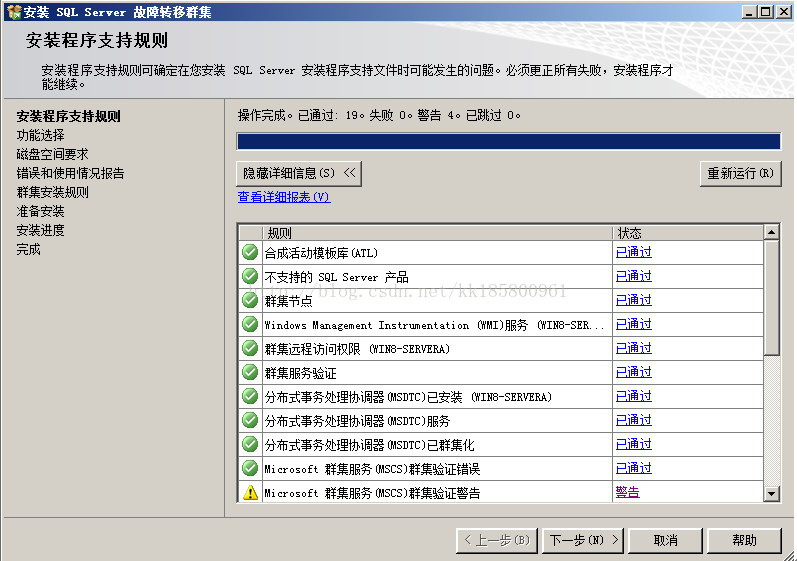Open 已通过 link for 不支持的 SQL Server 产品
Image resolution: width=797 pixels, height=561 pixels.
click(x=633, y=276)
